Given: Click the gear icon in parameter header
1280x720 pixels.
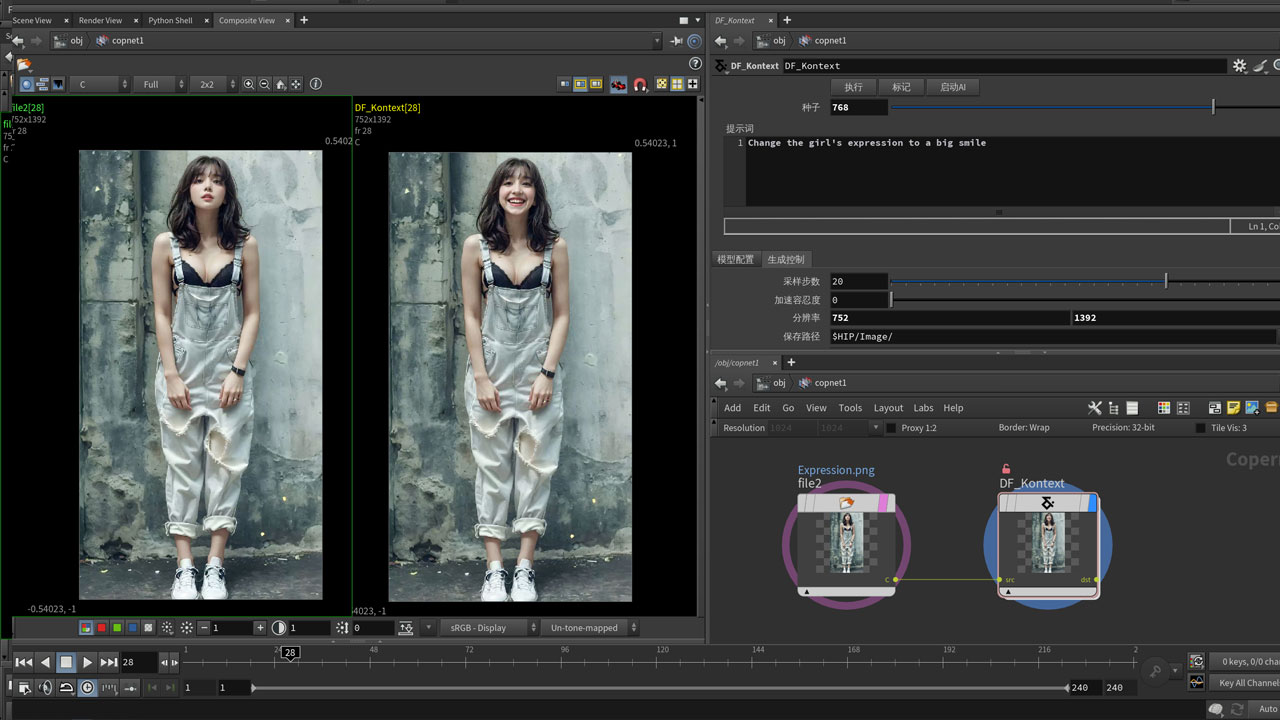Looking at the screenshot, I should click(1240, 65).
